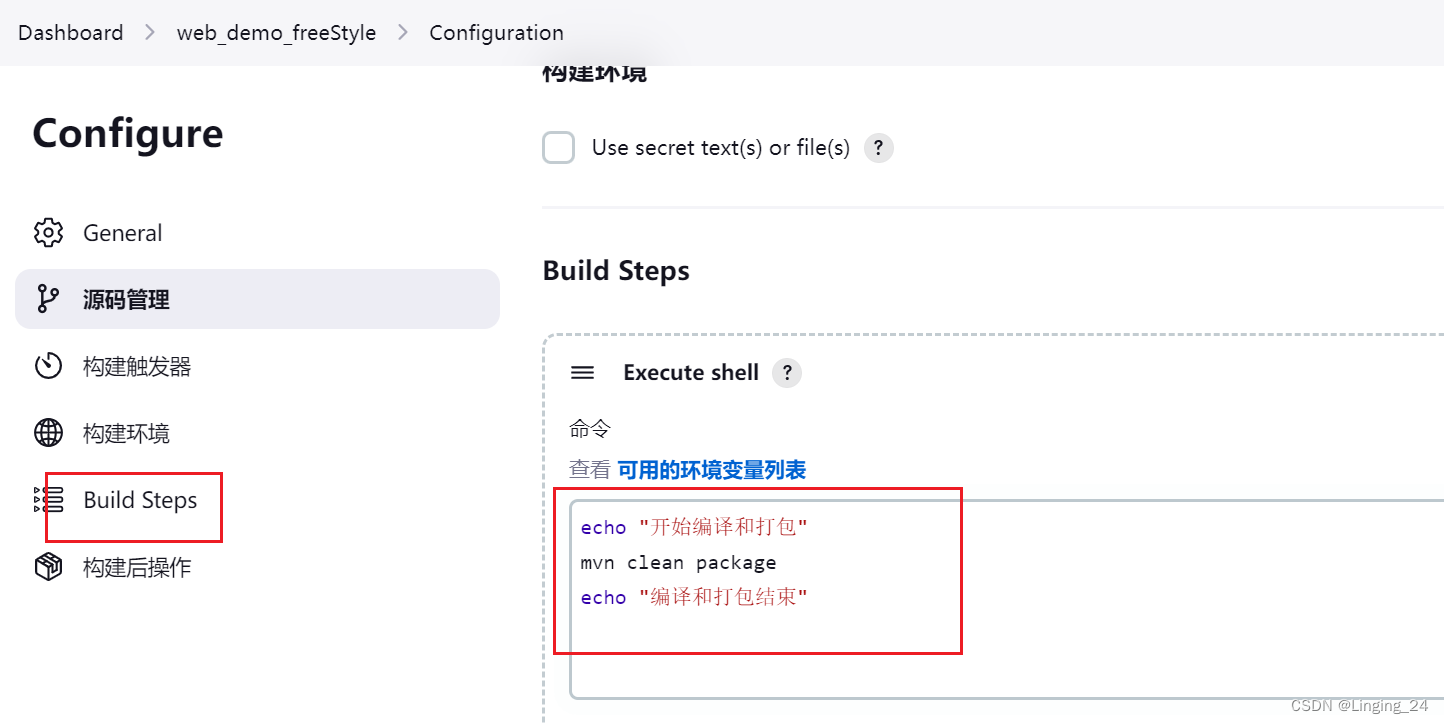Click the 构建环境 globe icon
This screenshot has height=724, width=1444.
(x=48, y=433)
